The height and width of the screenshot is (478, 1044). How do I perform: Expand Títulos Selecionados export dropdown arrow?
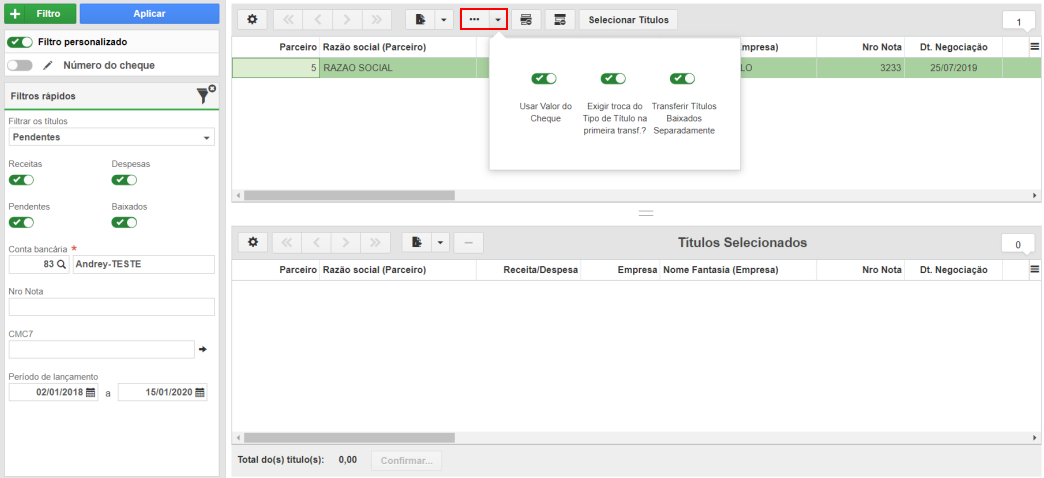pyautogui.click(x=441, y=242)
